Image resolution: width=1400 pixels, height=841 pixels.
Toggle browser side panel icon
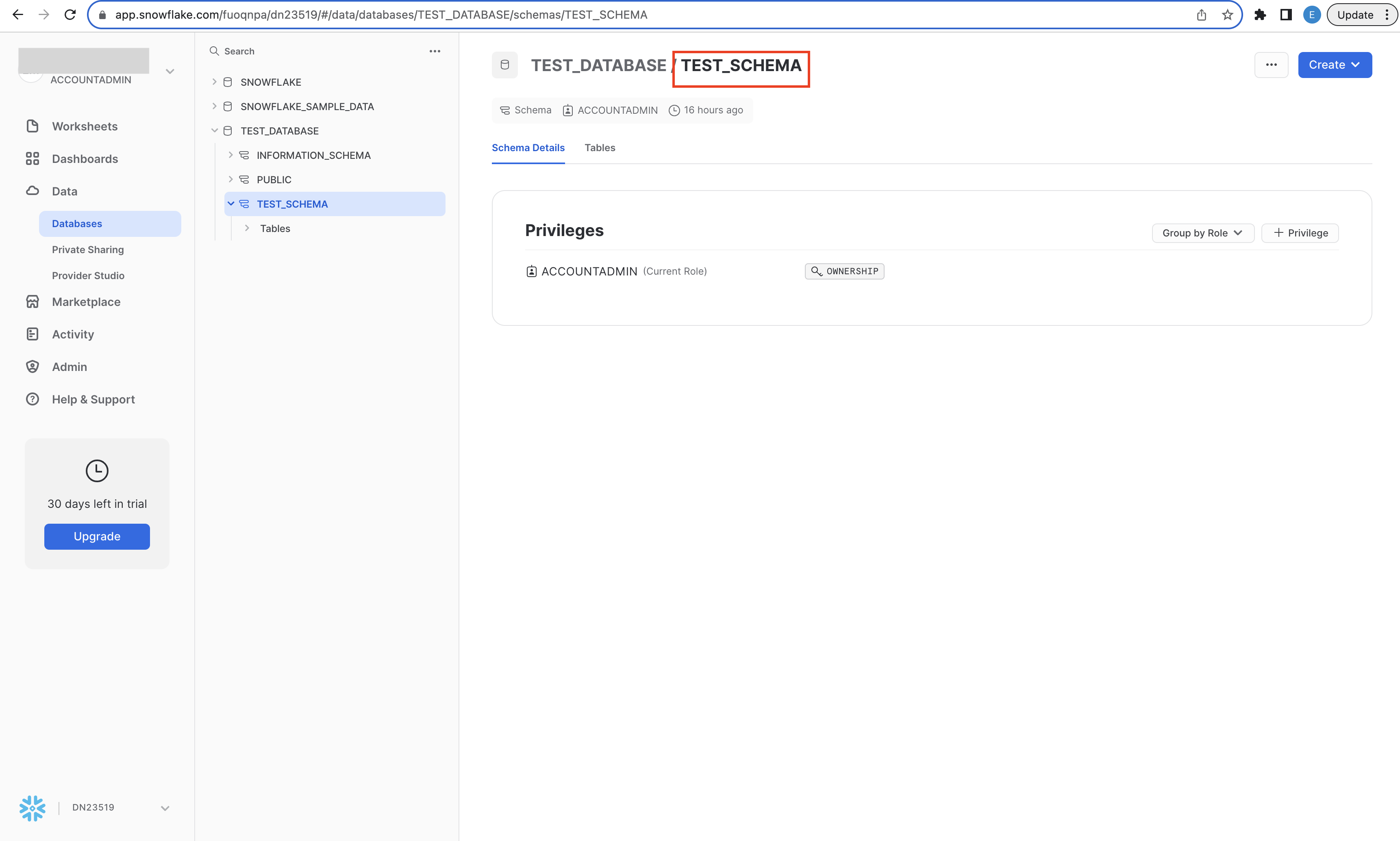(1286, 15)
